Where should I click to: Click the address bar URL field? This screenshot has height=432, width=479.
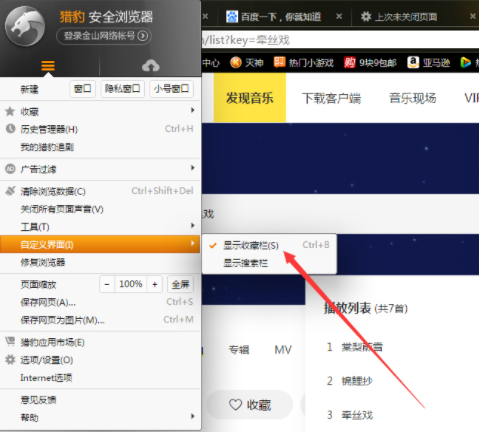pos(340,40)
